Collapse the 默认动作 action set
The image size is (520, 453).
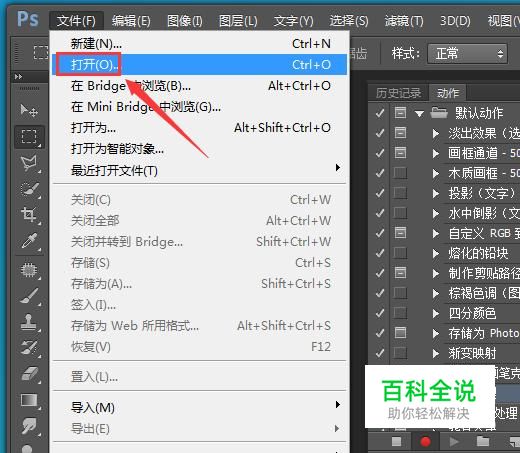tap(419, 114)
